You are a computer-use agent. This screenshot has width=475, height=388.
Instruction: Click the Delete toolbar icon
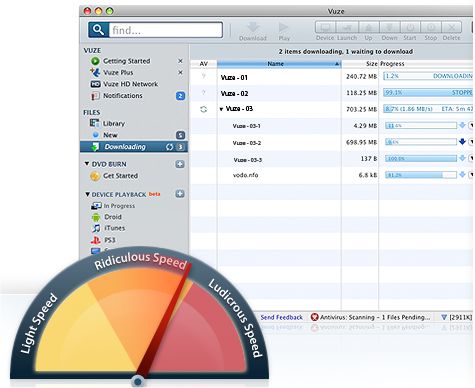tap(451, 27)
